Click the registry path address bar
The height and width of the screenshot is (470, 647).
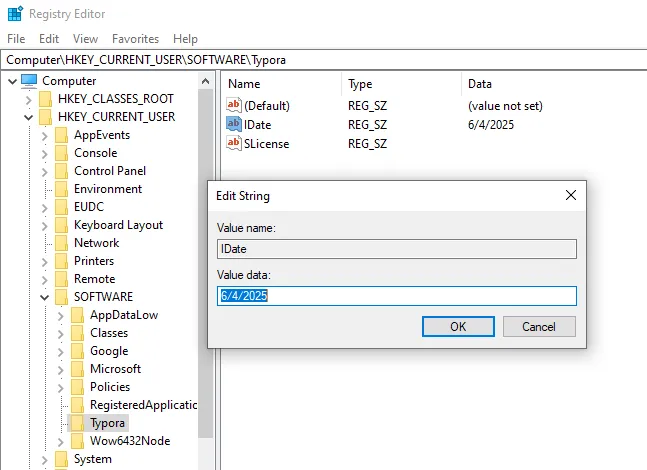click(x=324, y=60)
